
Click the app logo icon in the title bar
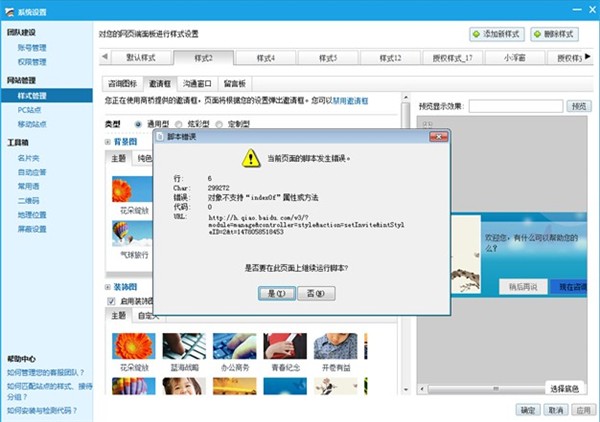tap(10, 12)
